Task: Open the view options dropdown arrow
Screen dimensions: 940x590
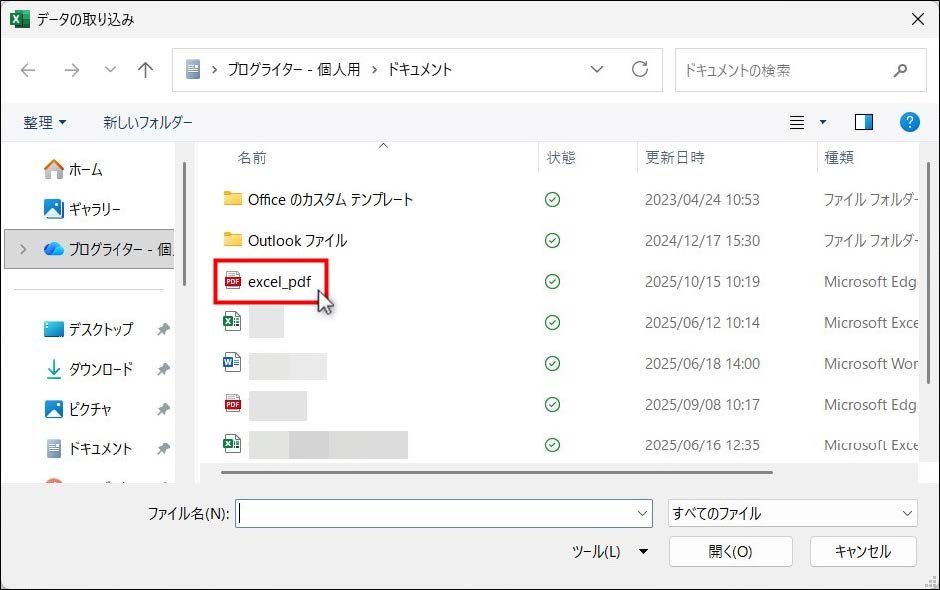Action: [823, 122]
